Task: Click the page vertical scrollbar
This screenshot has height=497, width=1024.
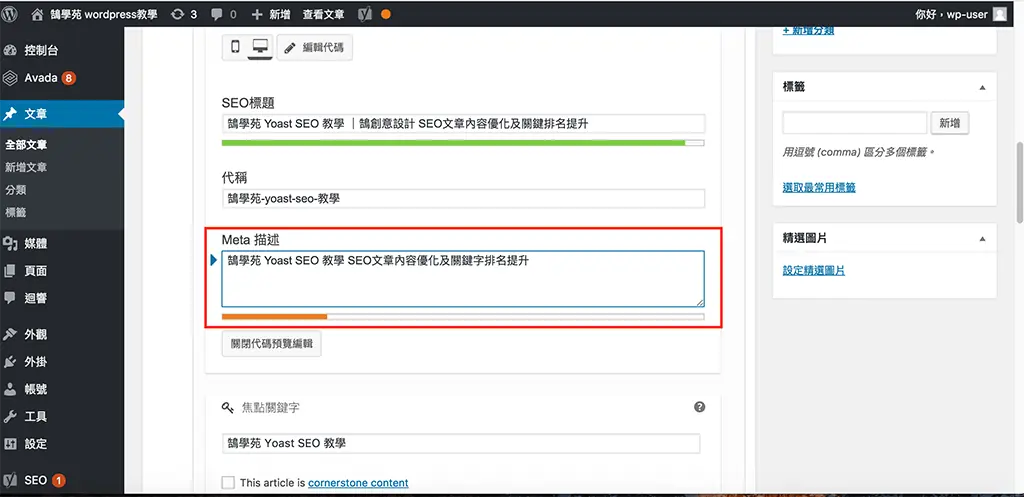Action: 1019,182
